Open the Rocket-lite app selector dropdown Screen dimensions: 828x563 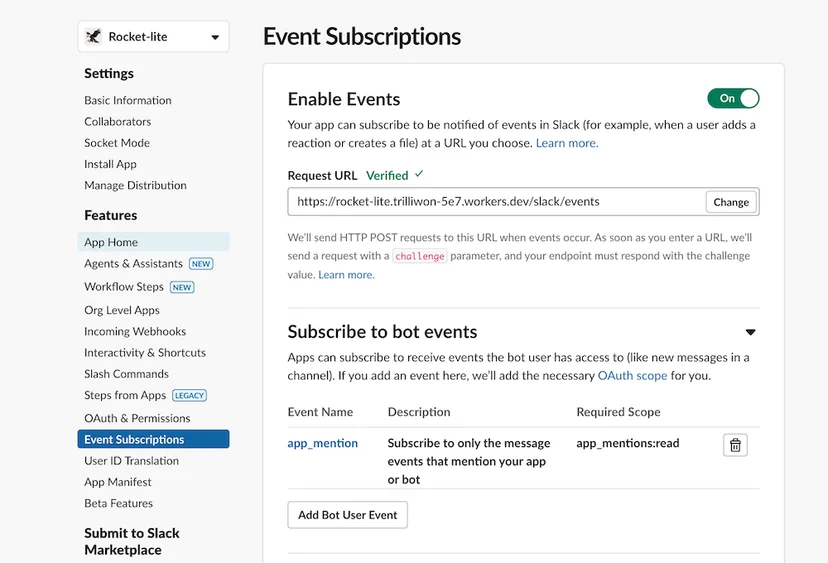click(x=153, y=36)
